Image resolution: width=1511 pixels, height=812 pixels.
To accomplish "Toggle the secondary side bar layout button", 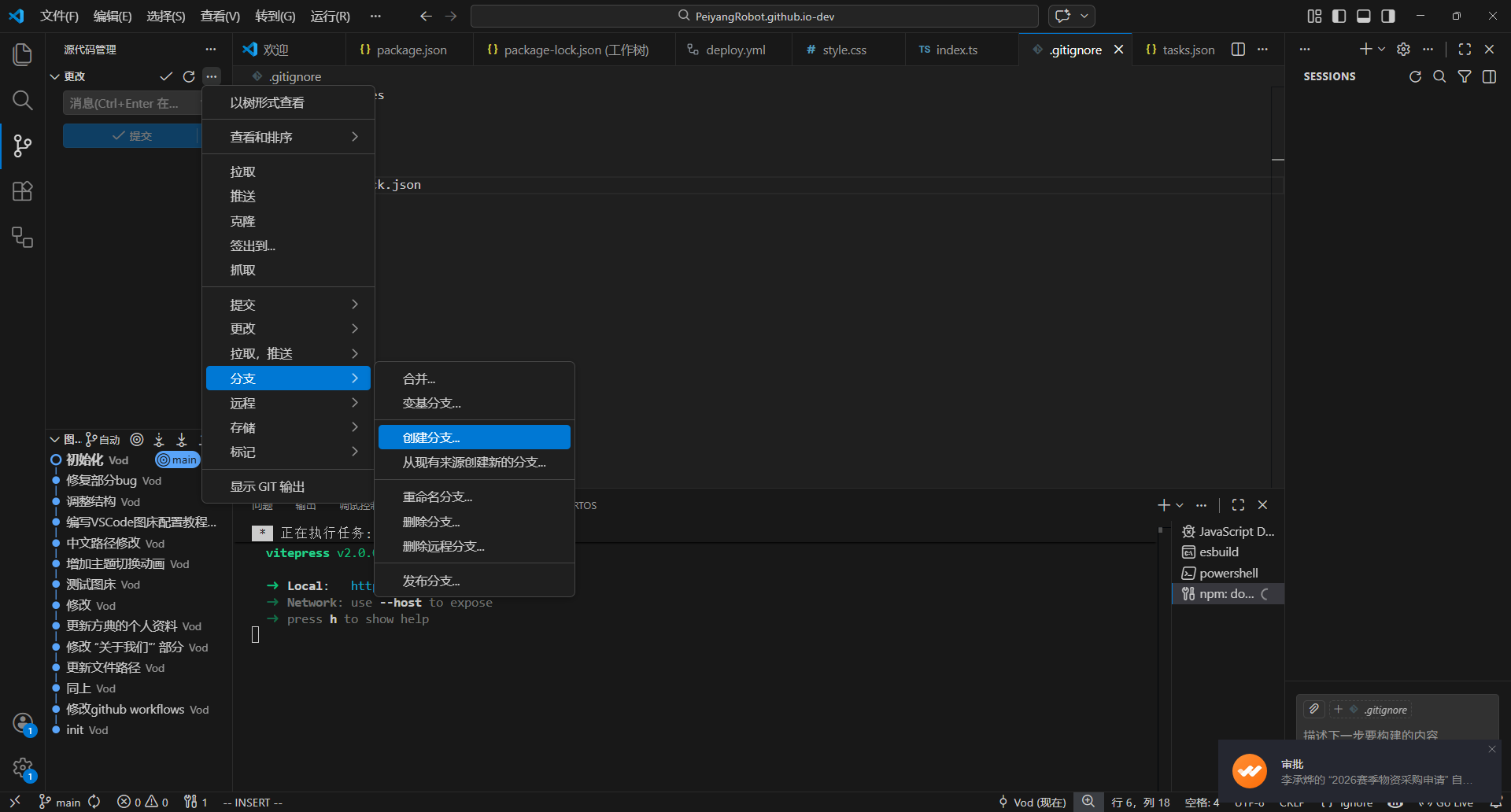I will (x=1388, y=16).
